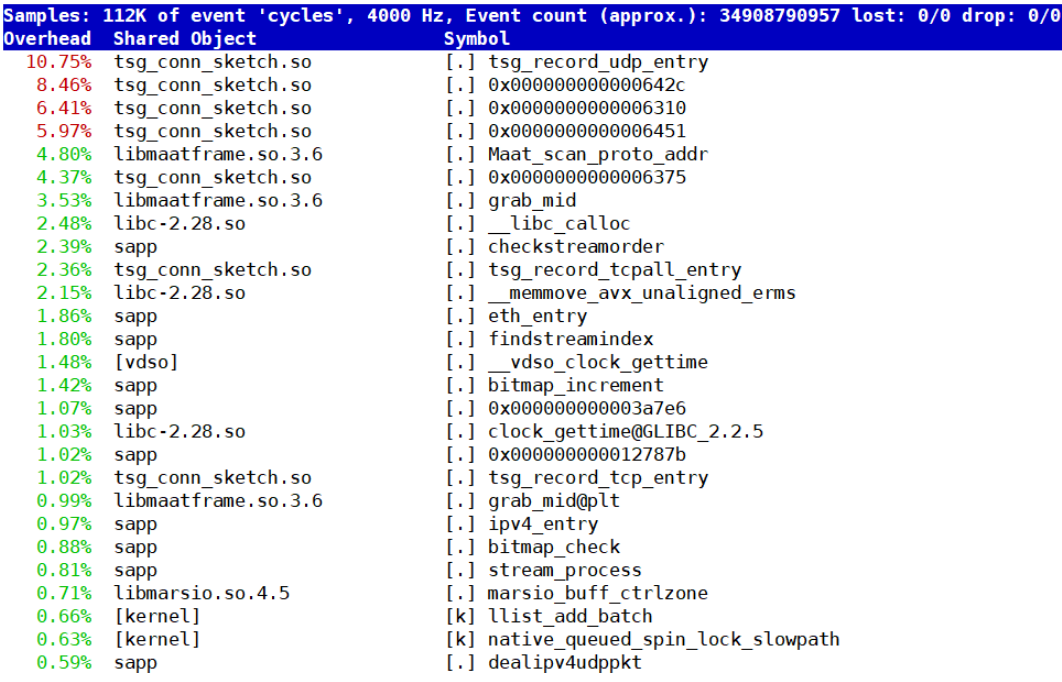Click the bitmap_increment symbol
1062x682 pixels.
575,385
